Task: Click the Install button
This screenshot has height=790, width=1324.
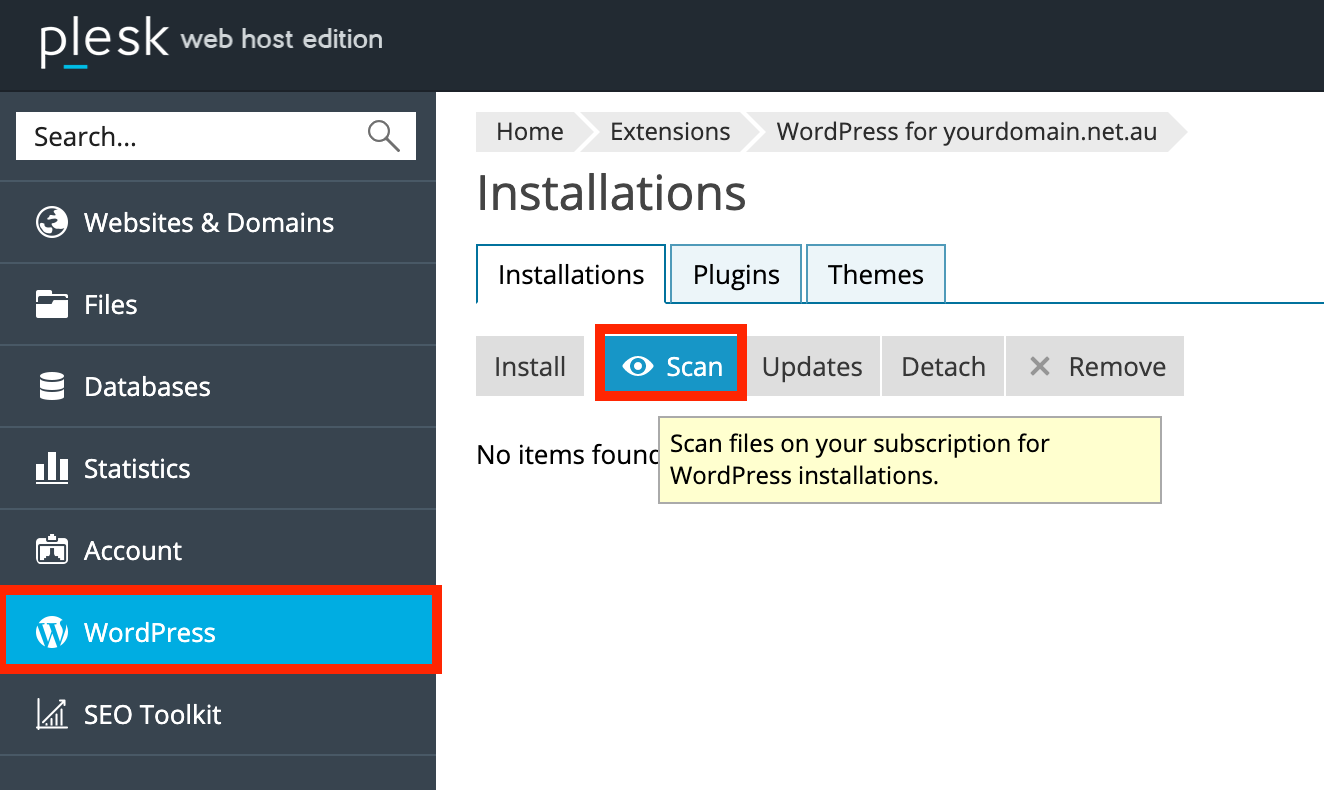Action: pyautogui.click(x=530, y=367)
